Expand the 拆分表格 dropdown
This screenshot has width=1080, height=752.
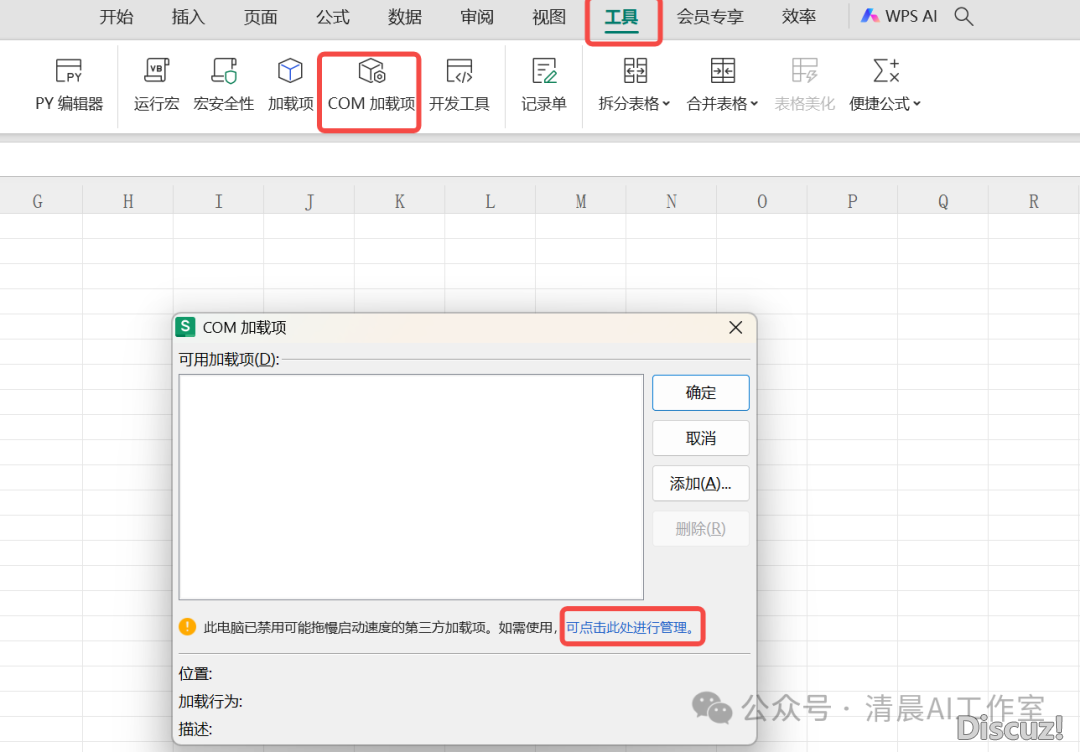tap(634, 103)
